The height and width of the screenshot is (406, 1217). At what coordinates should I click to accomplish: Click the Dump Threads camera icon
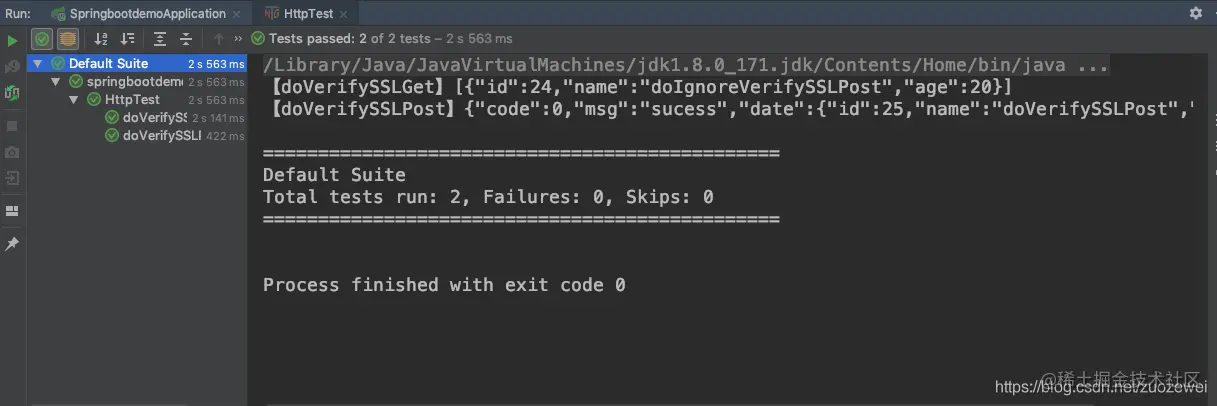click(x=12, y=152)
